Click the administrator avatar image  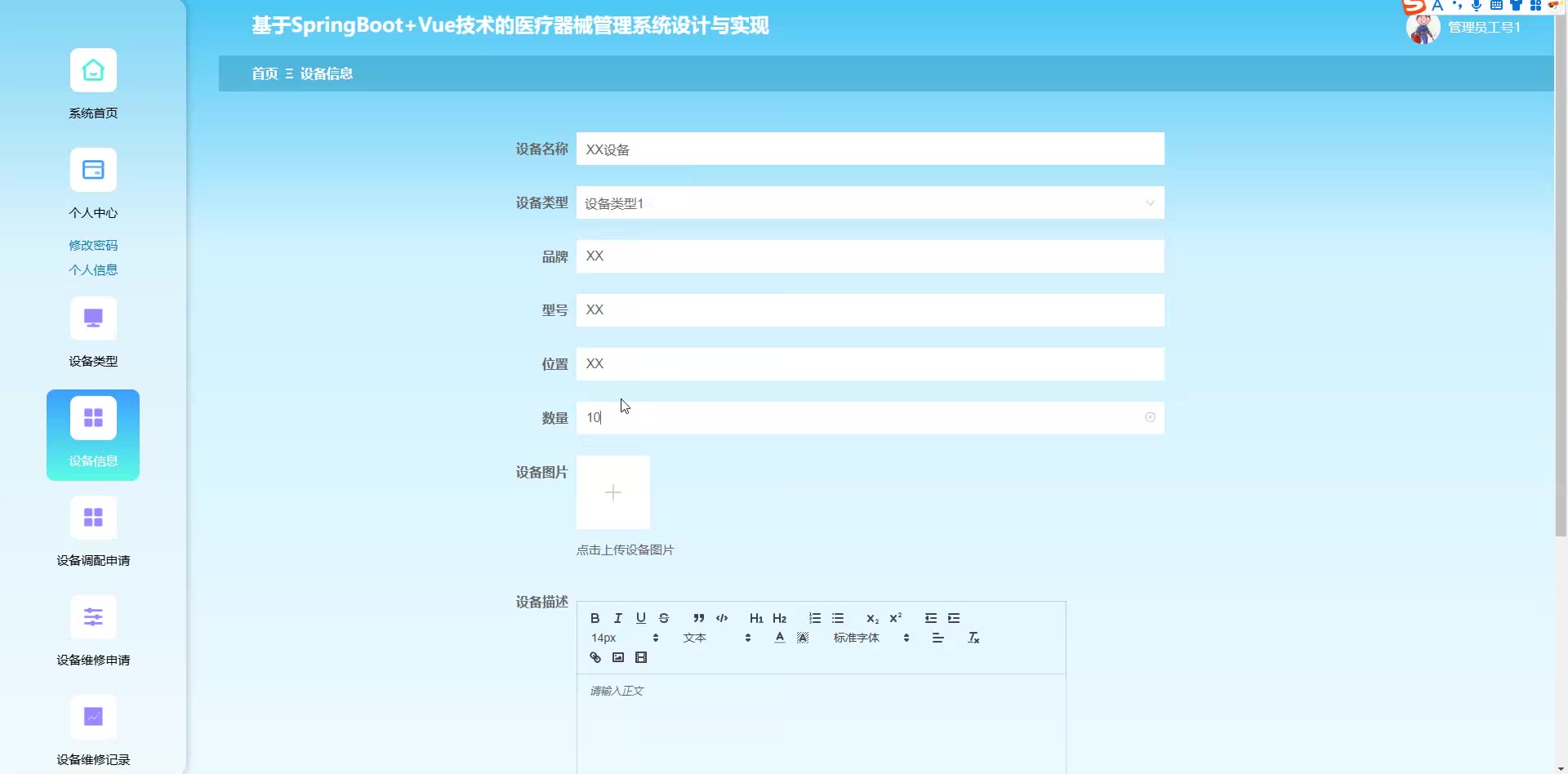coord(1423,28)
